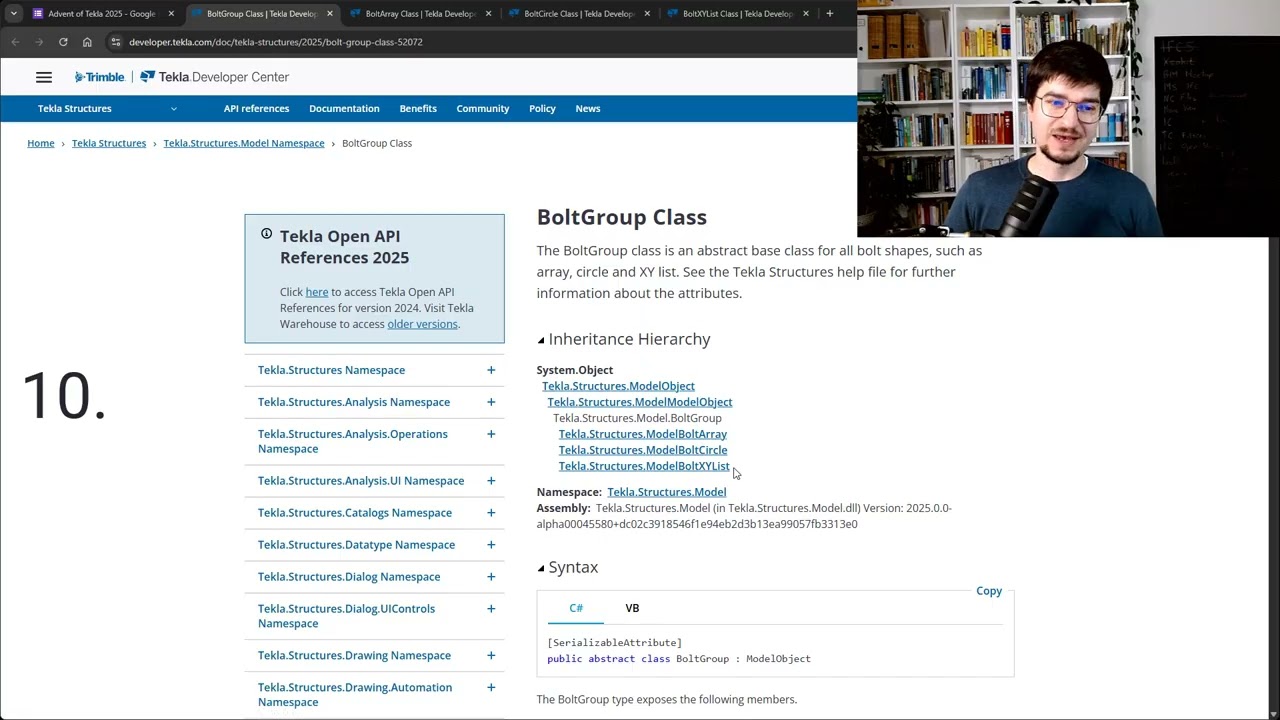Click the address bar URL field
Screen dimensions: 1280x720
[480, 42]
